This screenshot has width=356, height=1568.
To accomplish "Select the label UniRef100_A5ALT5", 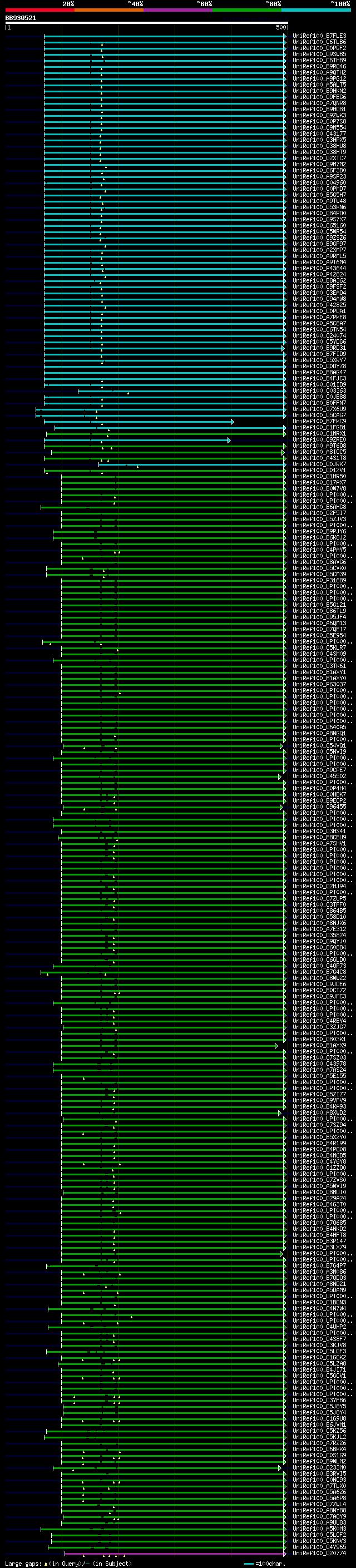I will point(319,85).
